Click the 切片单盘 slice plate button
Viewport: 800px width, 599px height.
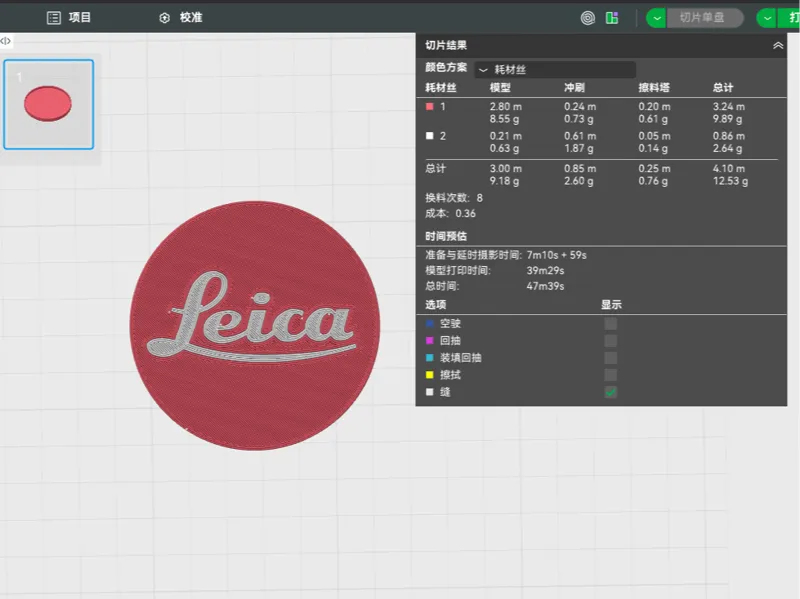point(705,18)
